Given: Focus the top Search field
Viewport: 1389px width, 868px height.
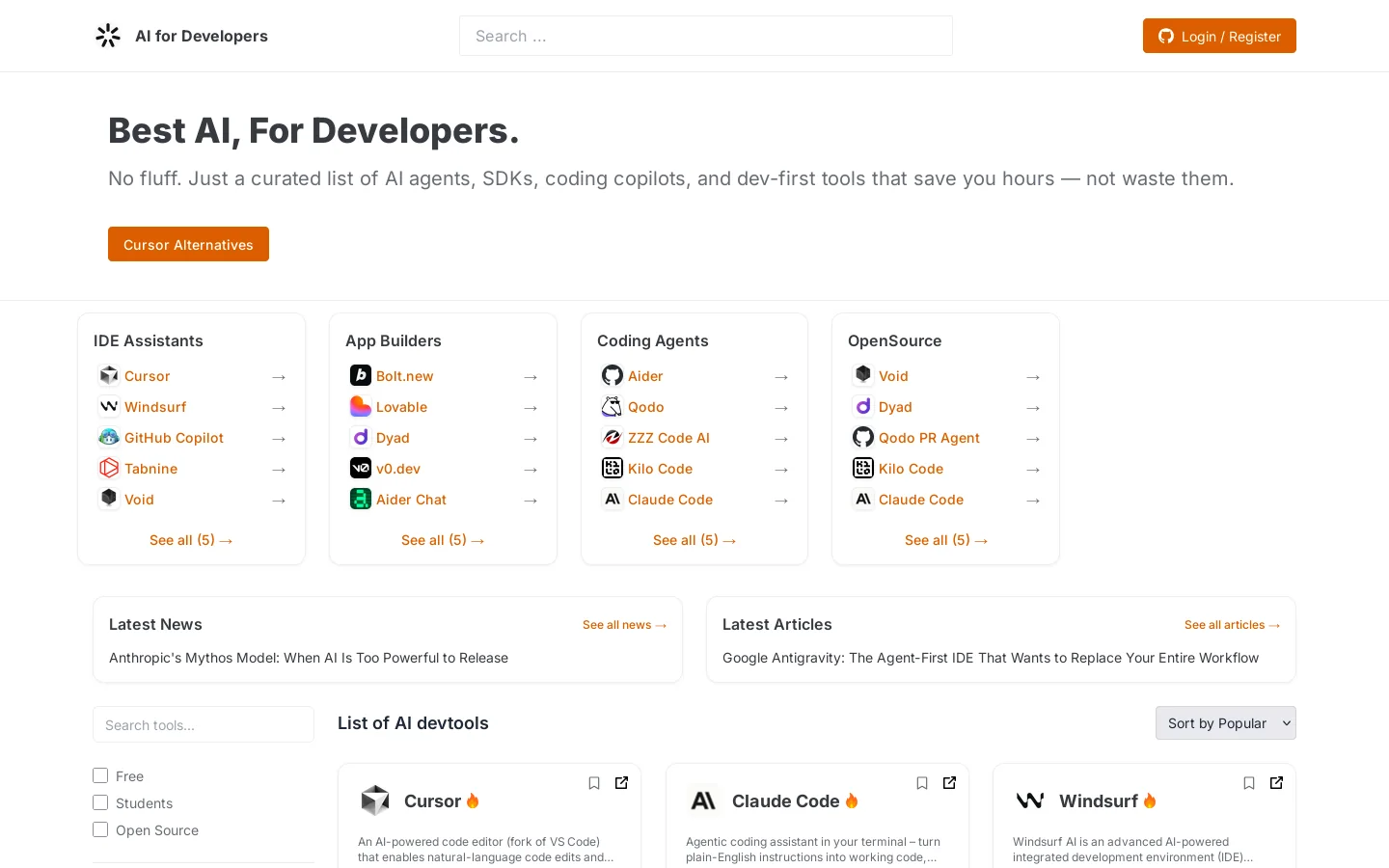Looking at the screenshot, I should pyautogui.click(x=706, y=36).
